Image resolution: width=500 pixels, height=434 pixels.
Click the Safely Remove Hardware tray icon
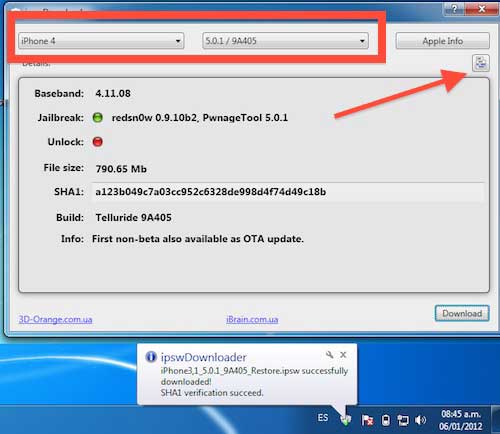pyautogui.click(x=386, y=420)
